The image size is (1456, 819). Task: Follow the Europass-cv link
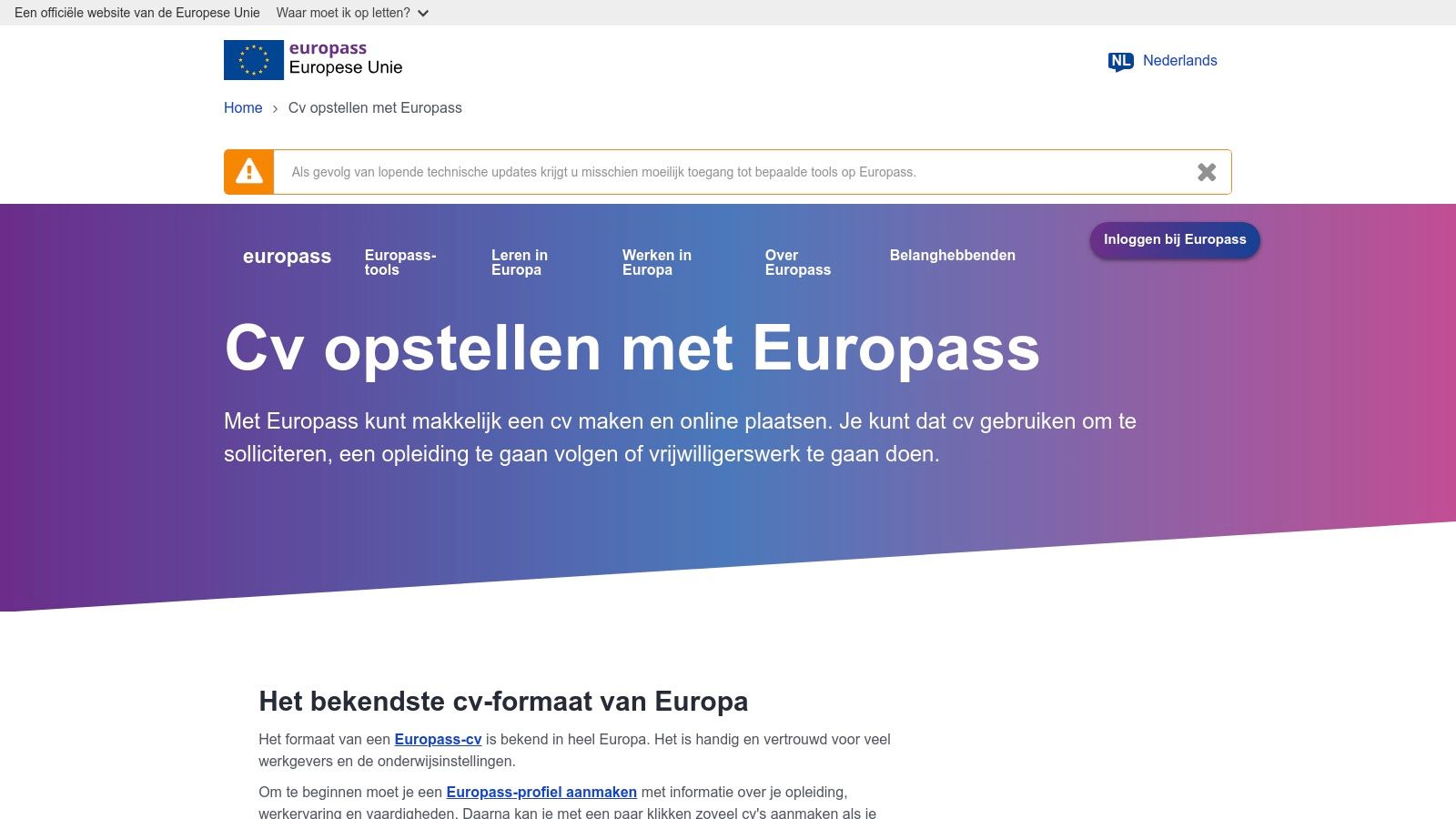tap(438, 740)
